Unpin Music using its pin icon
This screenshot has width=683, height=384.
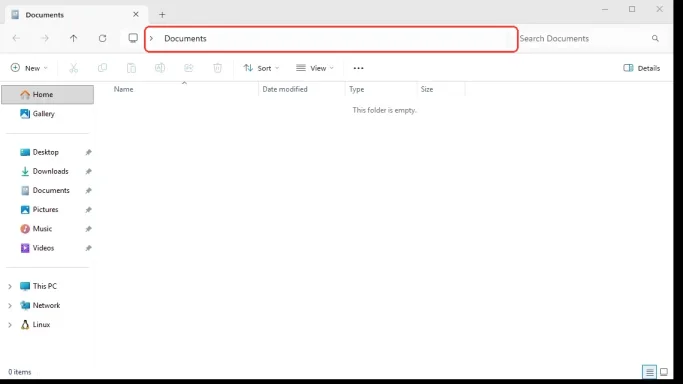coord(88,229)
